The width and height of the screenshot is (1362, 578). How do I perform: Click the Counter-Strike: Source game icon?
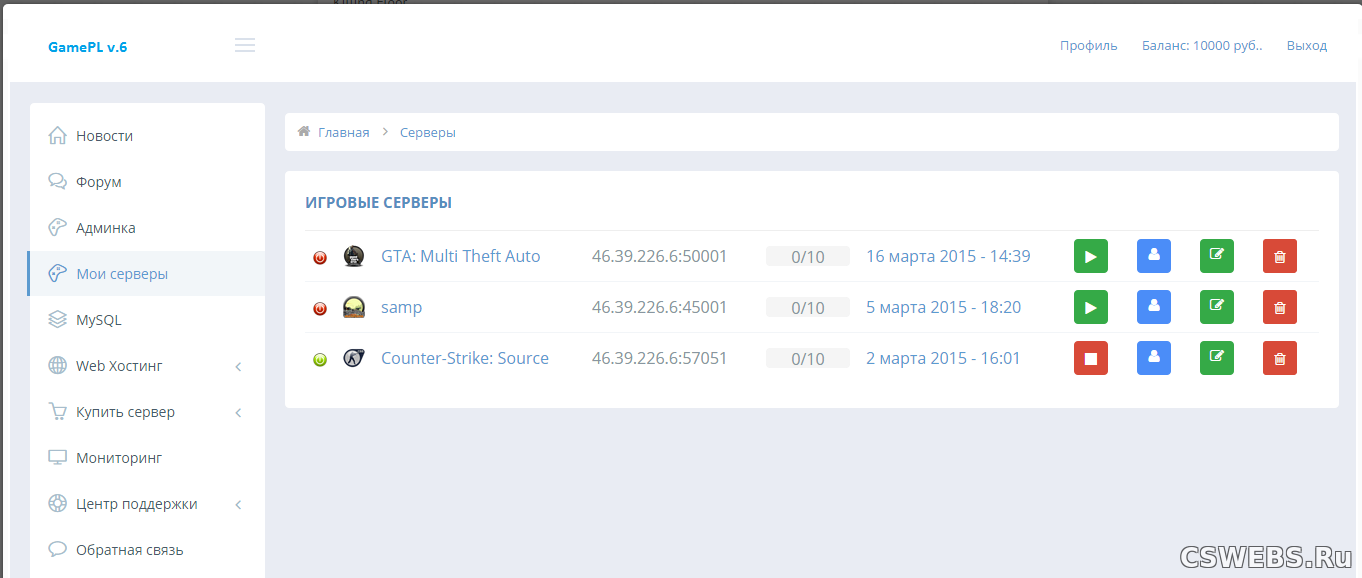pos(354,358)
